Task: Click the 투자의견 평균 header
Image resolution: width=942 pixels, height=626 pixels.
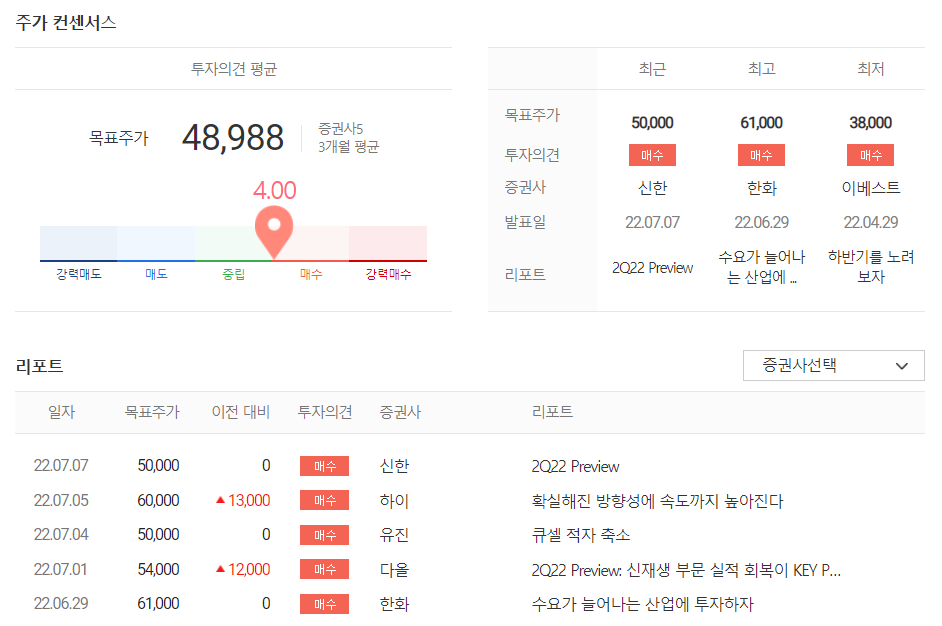Action: (234, 69)
